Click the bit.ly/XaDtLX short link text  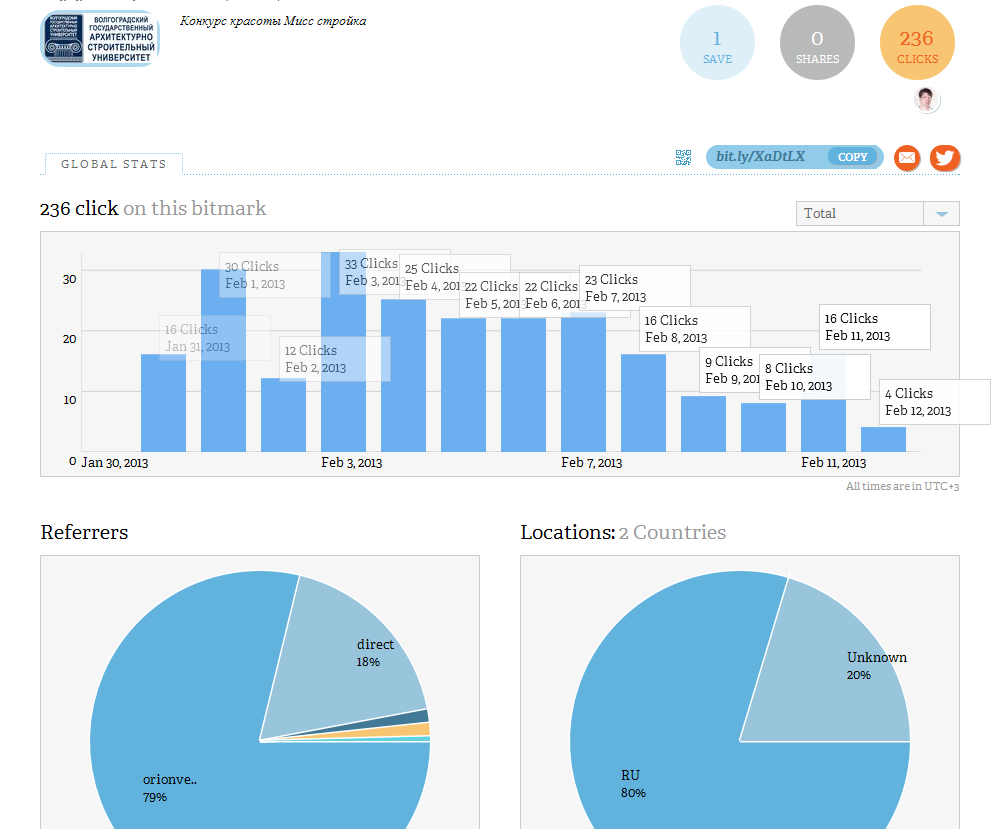click(x=760, y=156)
